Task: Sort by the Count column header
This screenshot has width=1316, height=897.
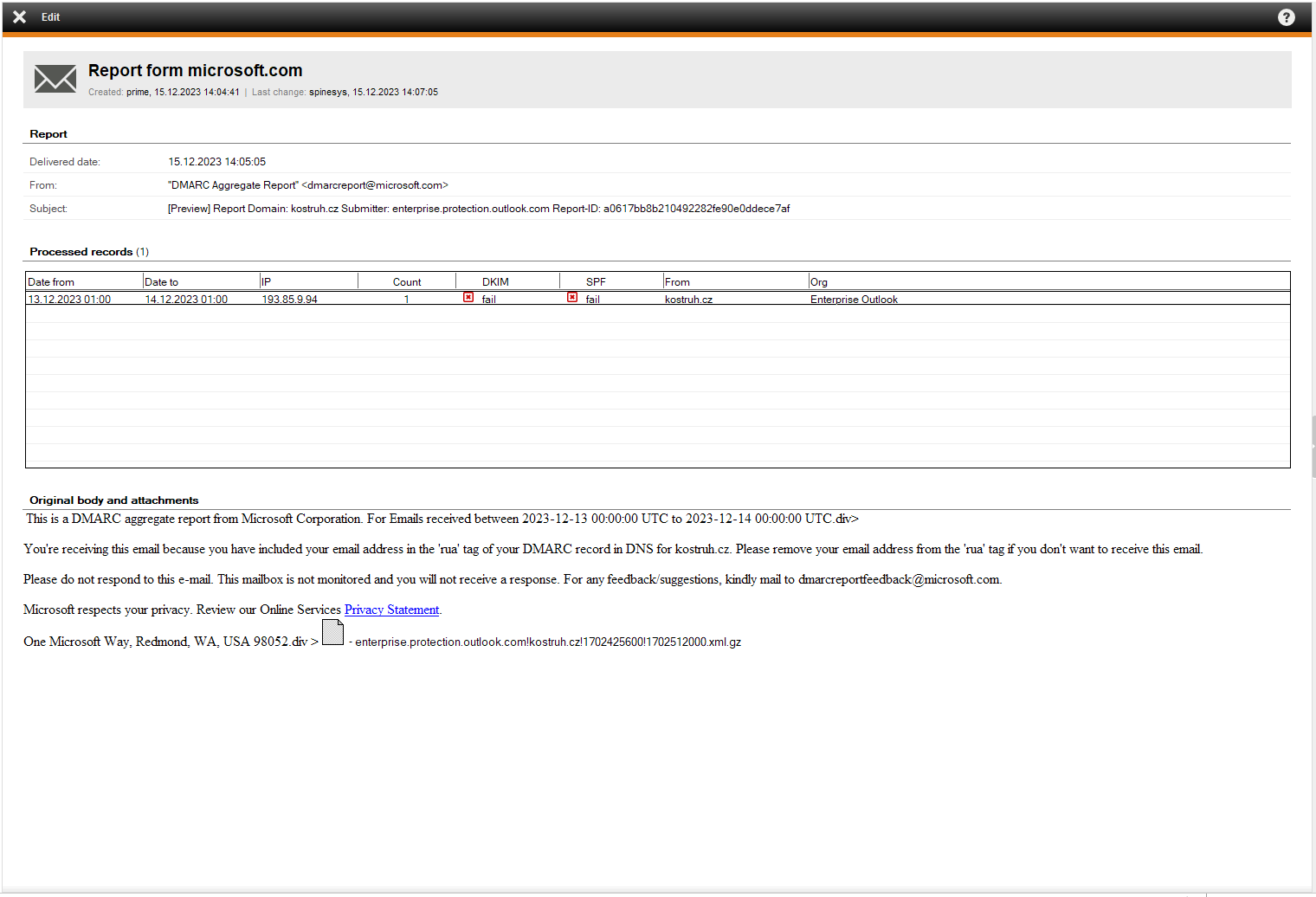Action: click(x=407, y=281)
